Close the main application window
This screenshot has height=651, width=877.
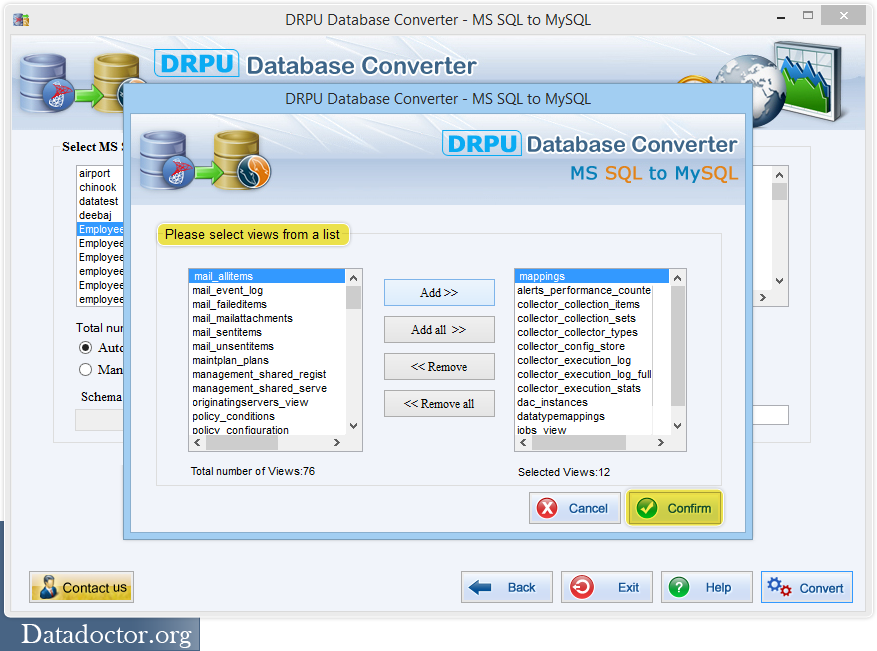click(843, 16)
